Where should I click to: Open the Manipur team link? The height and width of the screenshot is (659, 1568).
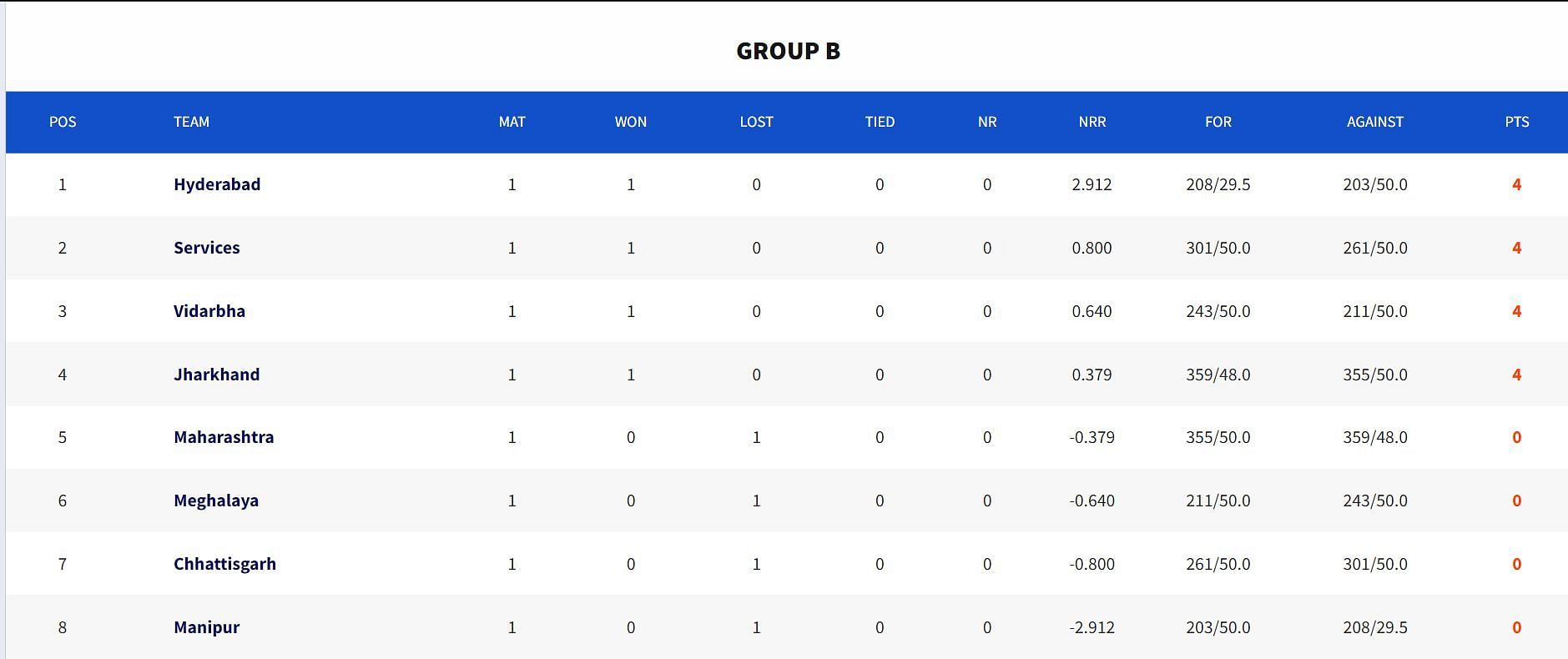(x=206, y=627)
